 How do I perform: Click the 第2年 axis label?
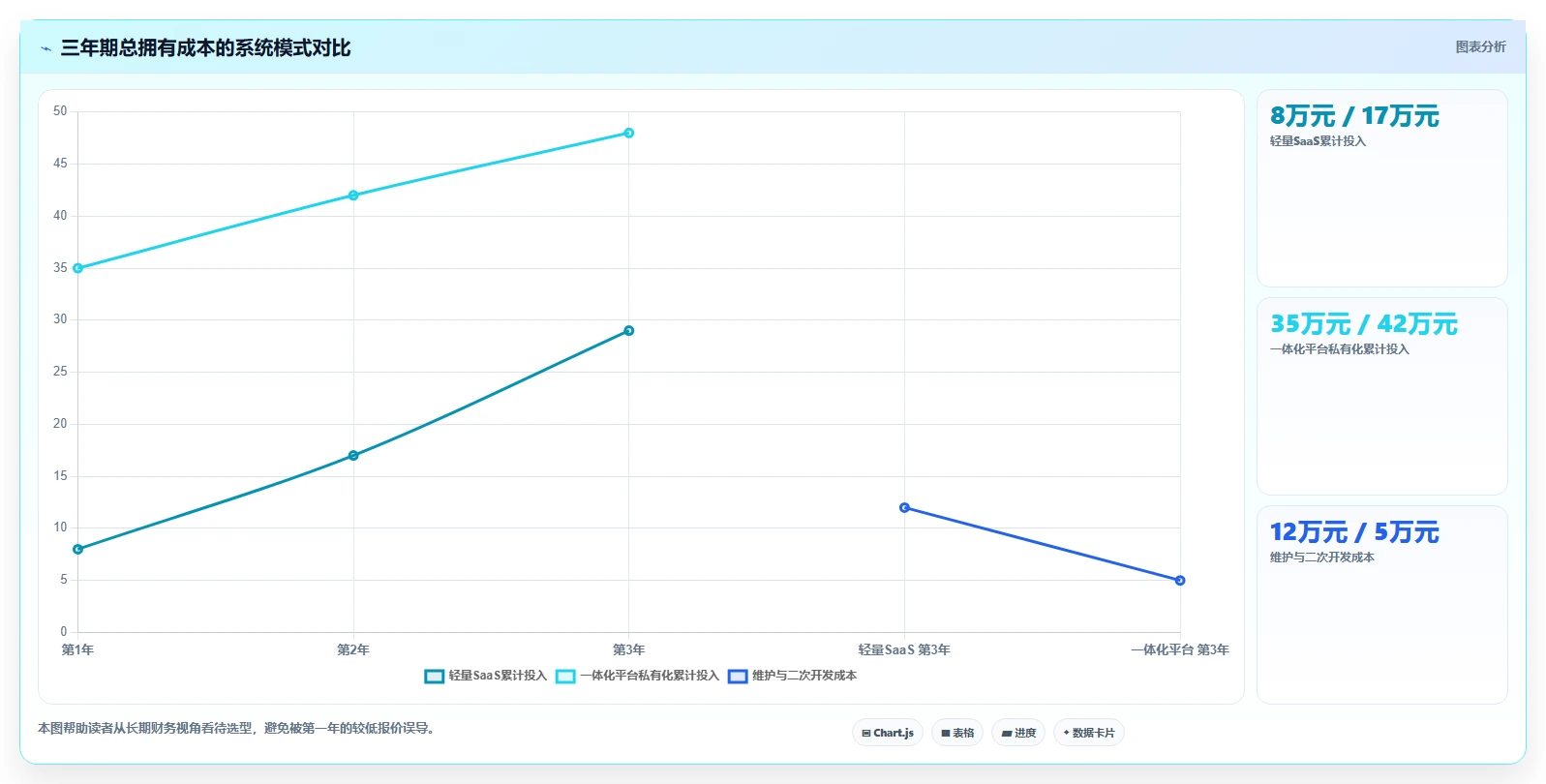pos(353,650)
